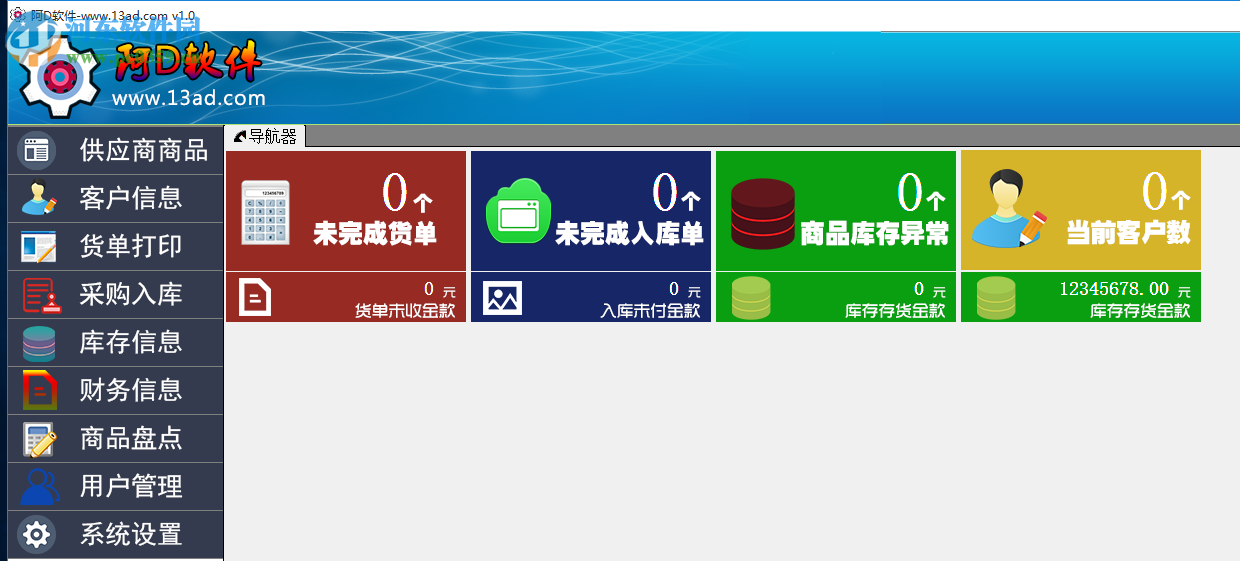Open the 库存信息 database icon
This screenshot has width=1240, height=561.
[39, 343]
